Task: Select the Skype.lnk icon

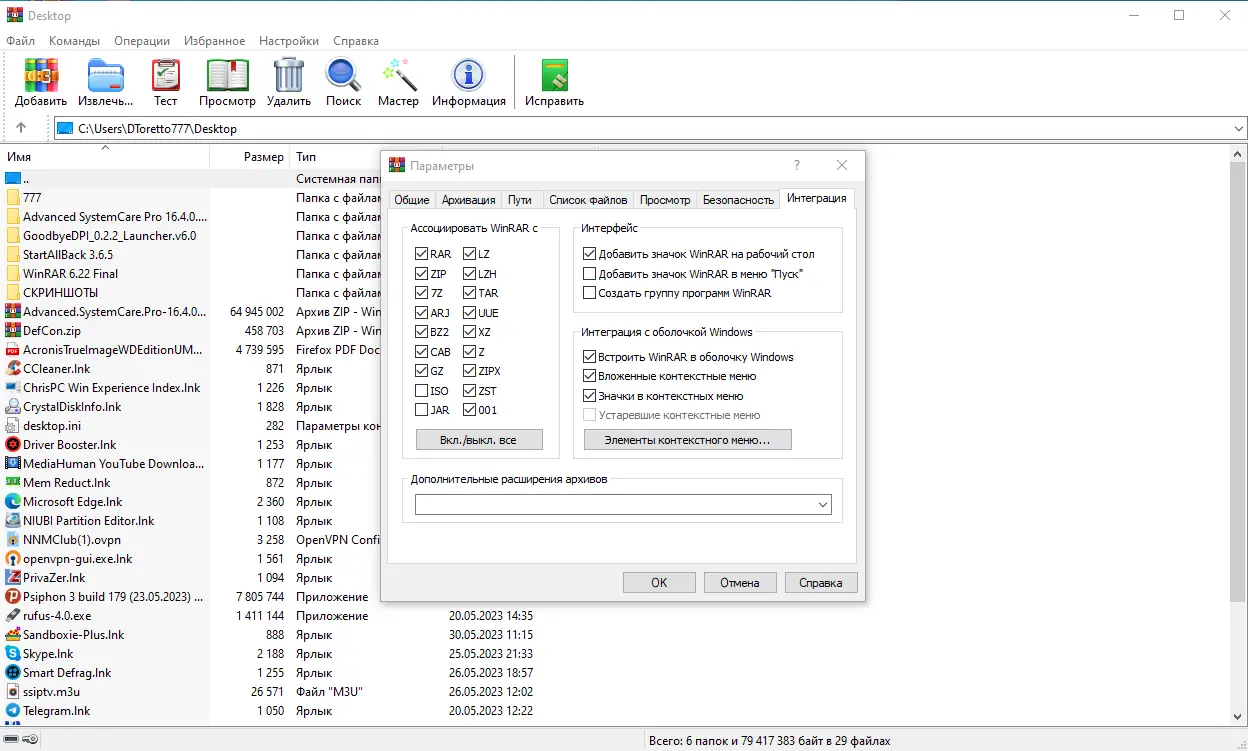Action: tap(13, 654)
